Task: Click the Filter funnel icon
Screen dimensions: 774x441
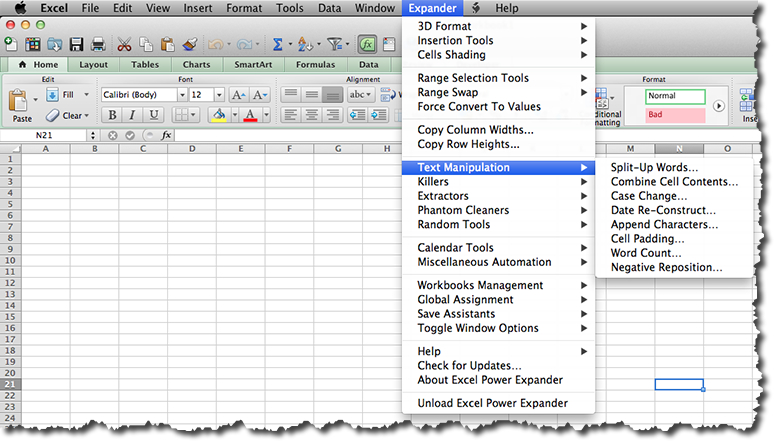Action: (x=335, y=44)
